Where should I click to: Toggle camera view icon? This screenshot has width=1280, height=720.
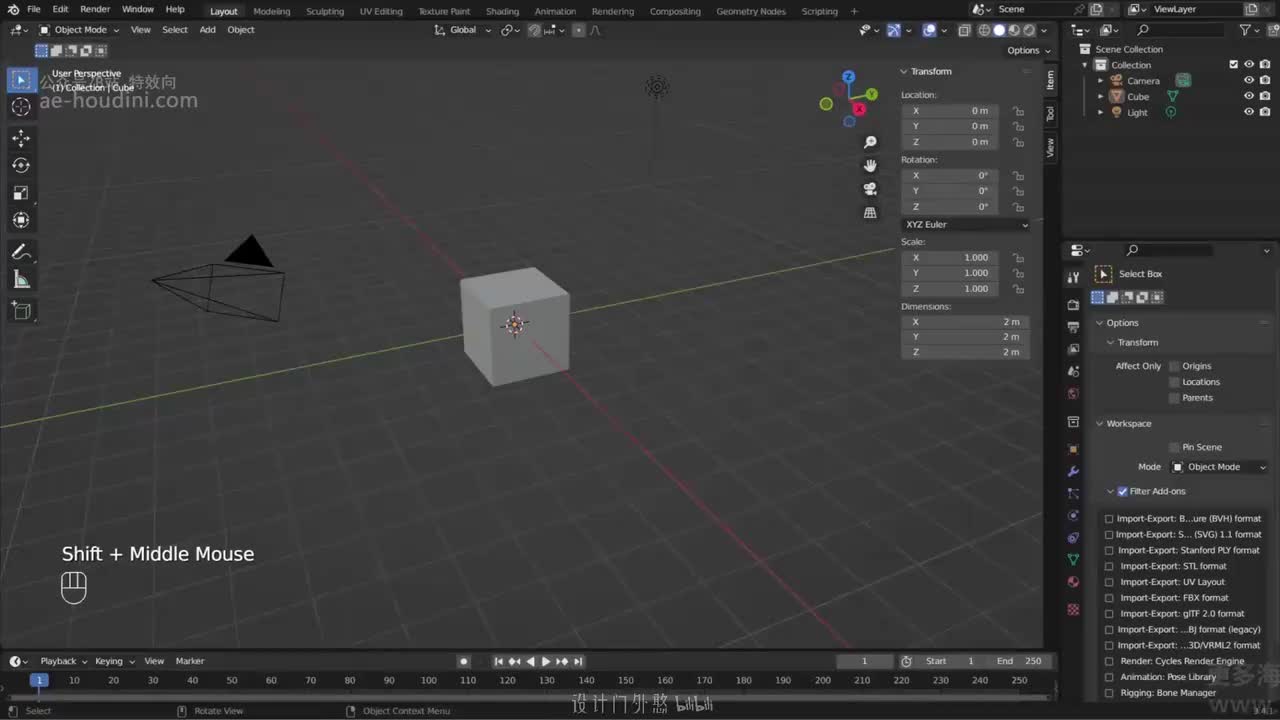click(870, 189)
